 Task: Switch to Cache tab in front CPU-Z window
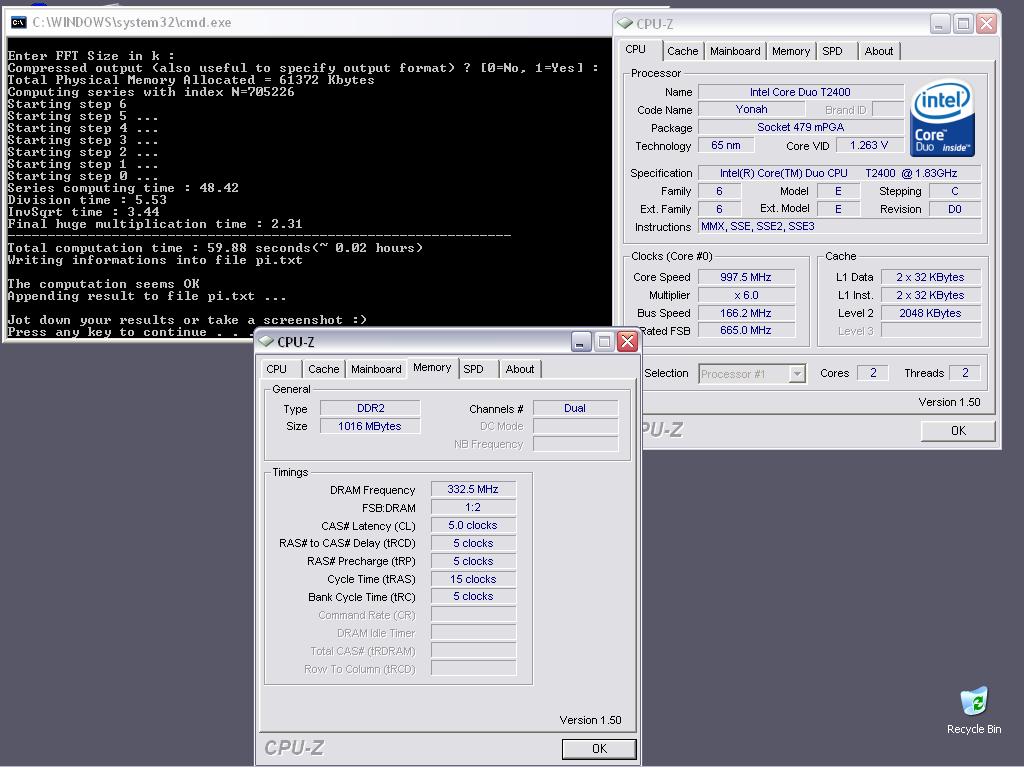tap(323, 369)
